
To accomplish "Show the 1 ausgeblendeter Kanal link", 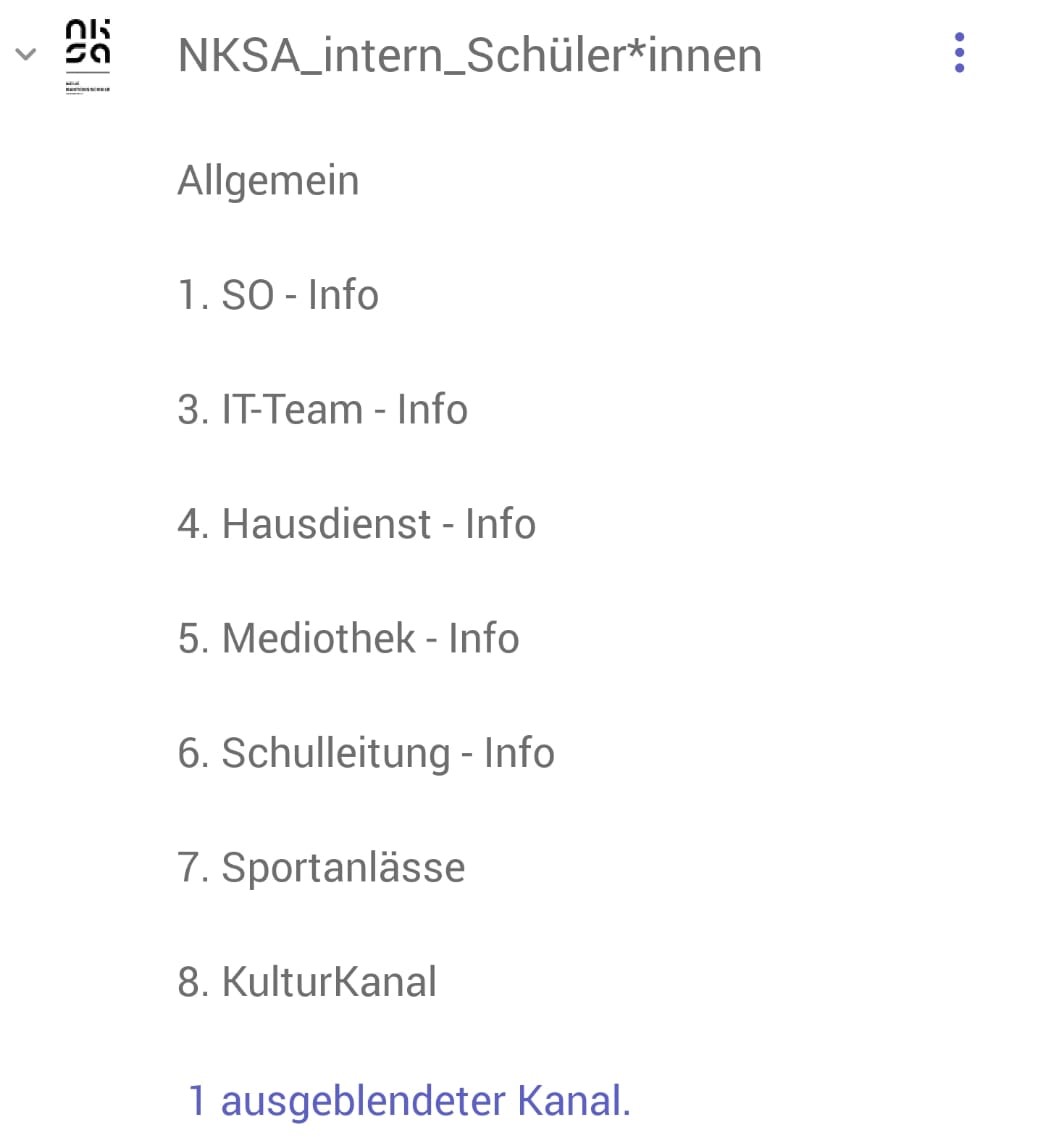I will coord(409,1101).
